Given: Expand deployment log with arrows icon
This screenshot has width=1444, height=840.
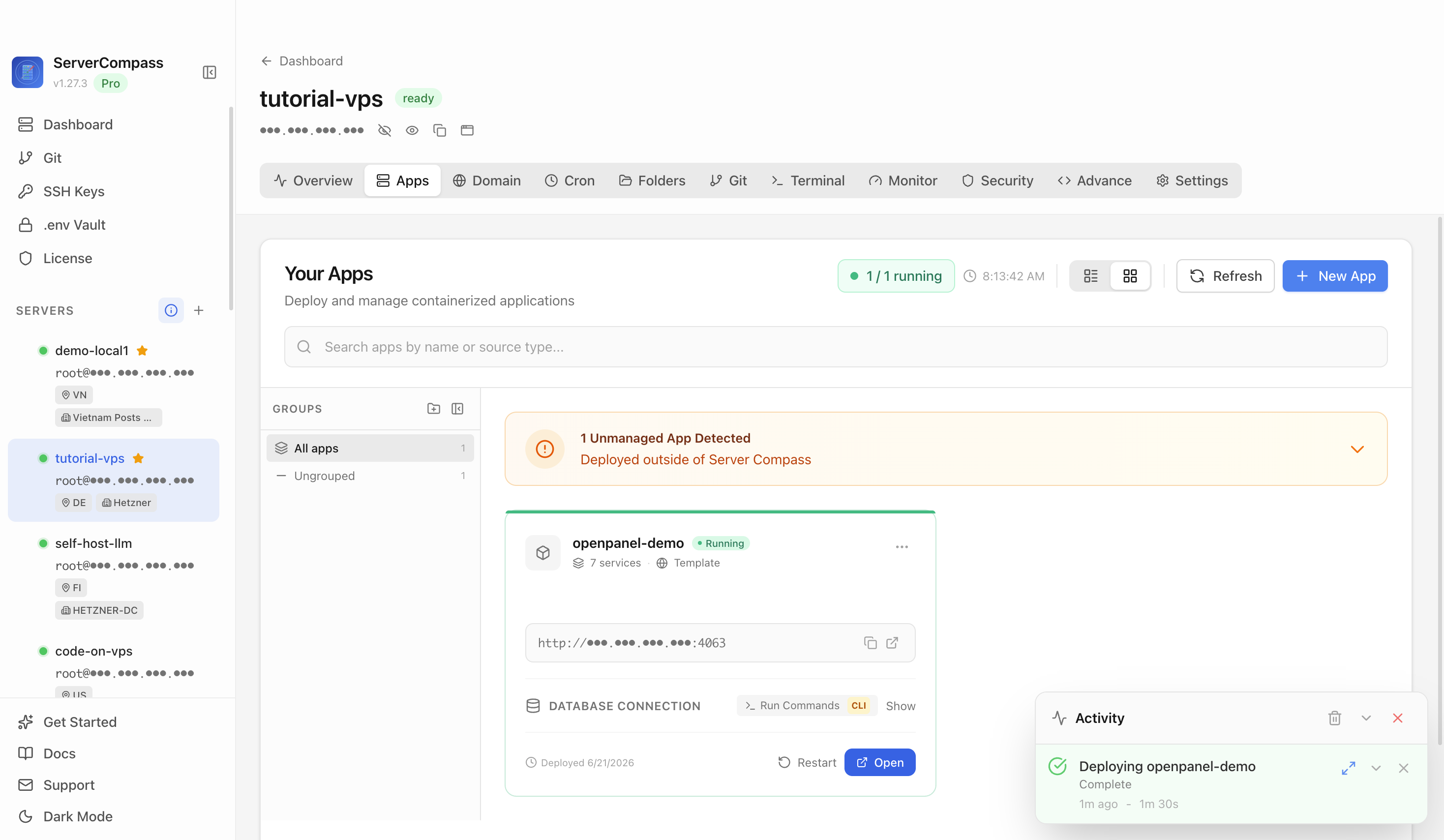Looking at the screenshot, I should pyautogui.click(x=1348, y=768).
